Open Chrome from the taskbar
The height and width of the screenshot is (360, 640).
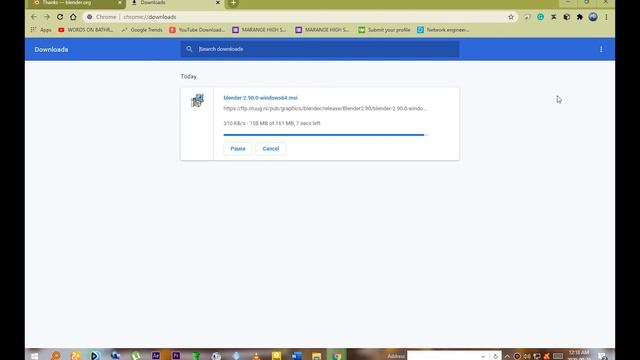336,356
